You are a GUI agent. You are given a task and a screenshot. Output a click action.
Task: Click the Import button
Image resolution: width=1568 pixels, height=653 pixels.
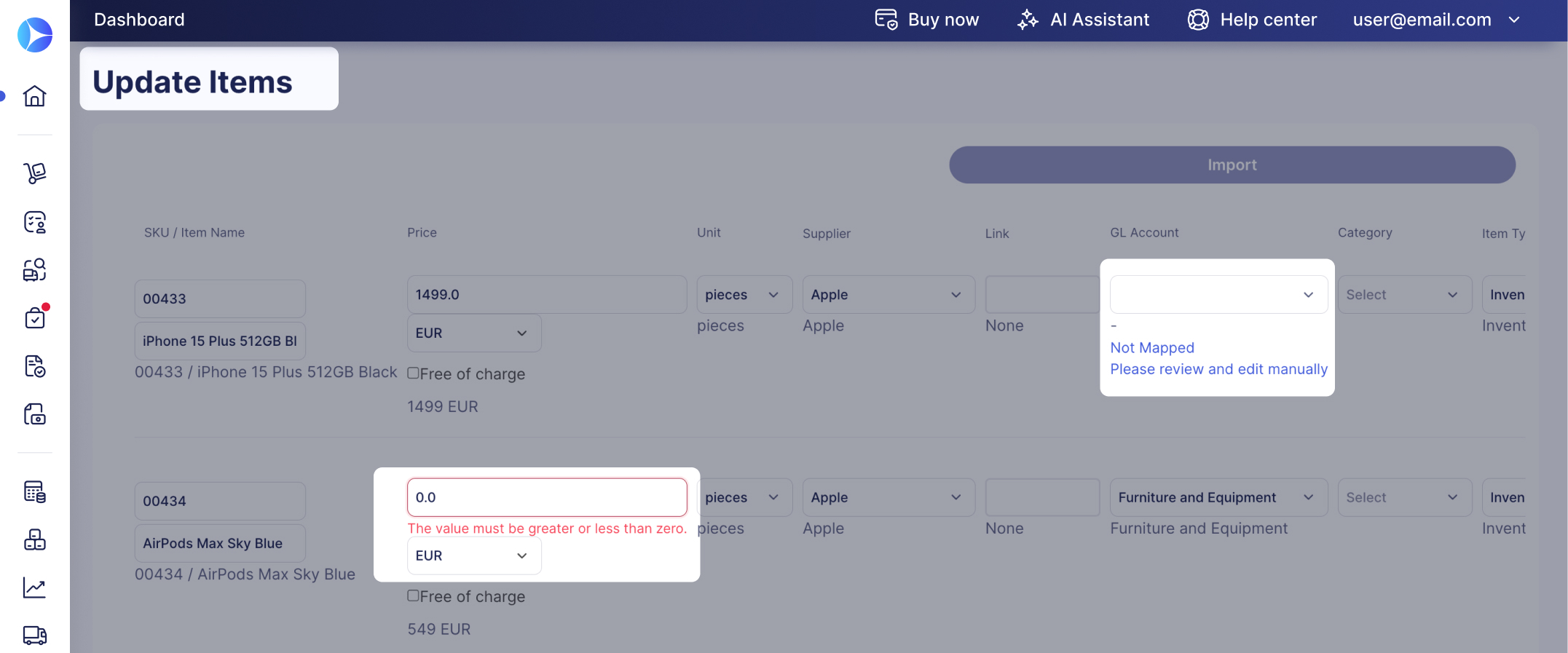[1232, 165]
